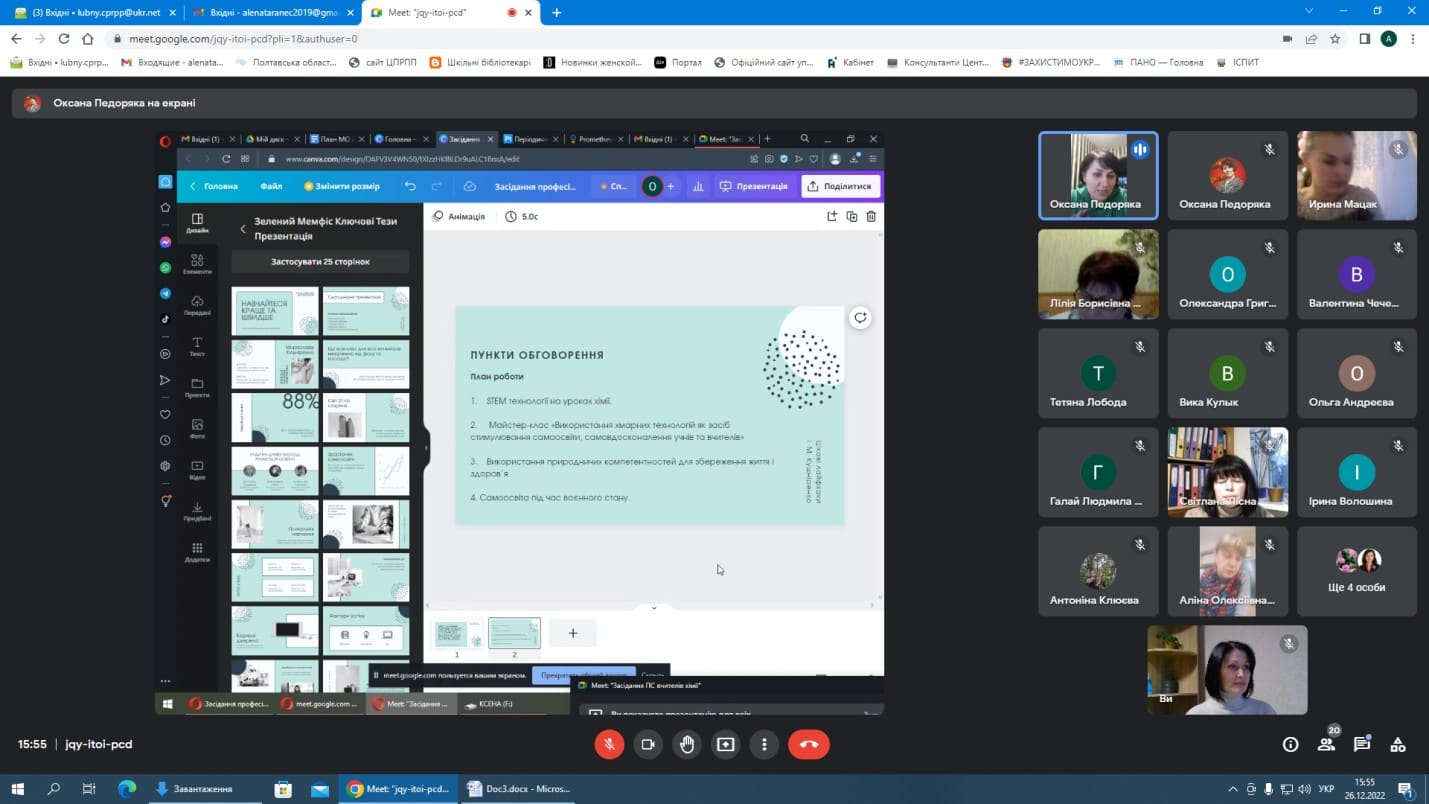
Task: Select the speaking Оксана Педоряка video tile
Action: coord(1098,176)
